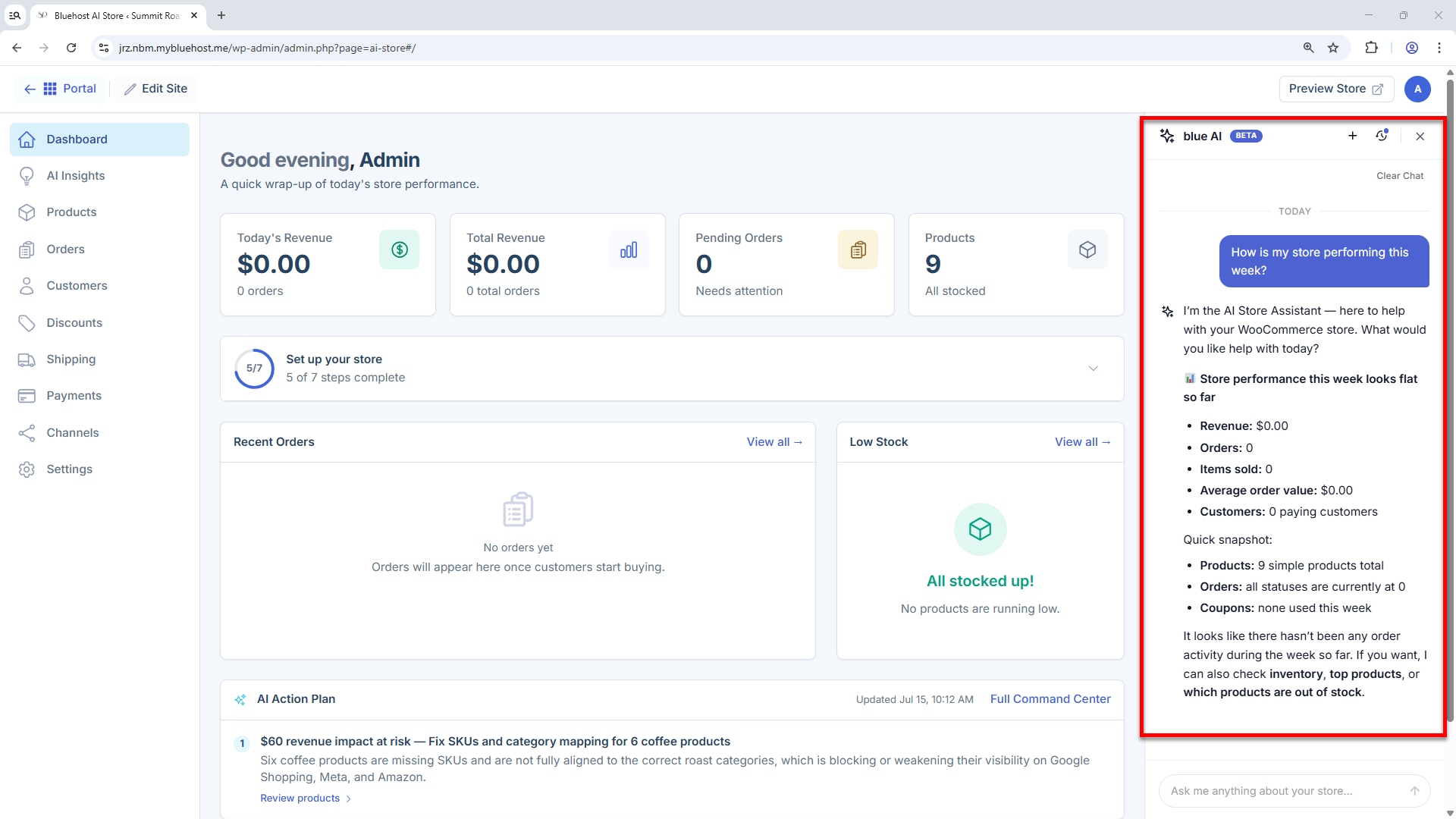Click the No orders yet clipboard icon
This screenshot has height=819, width=1456.
pyautogui.click(x=518, y=510)
